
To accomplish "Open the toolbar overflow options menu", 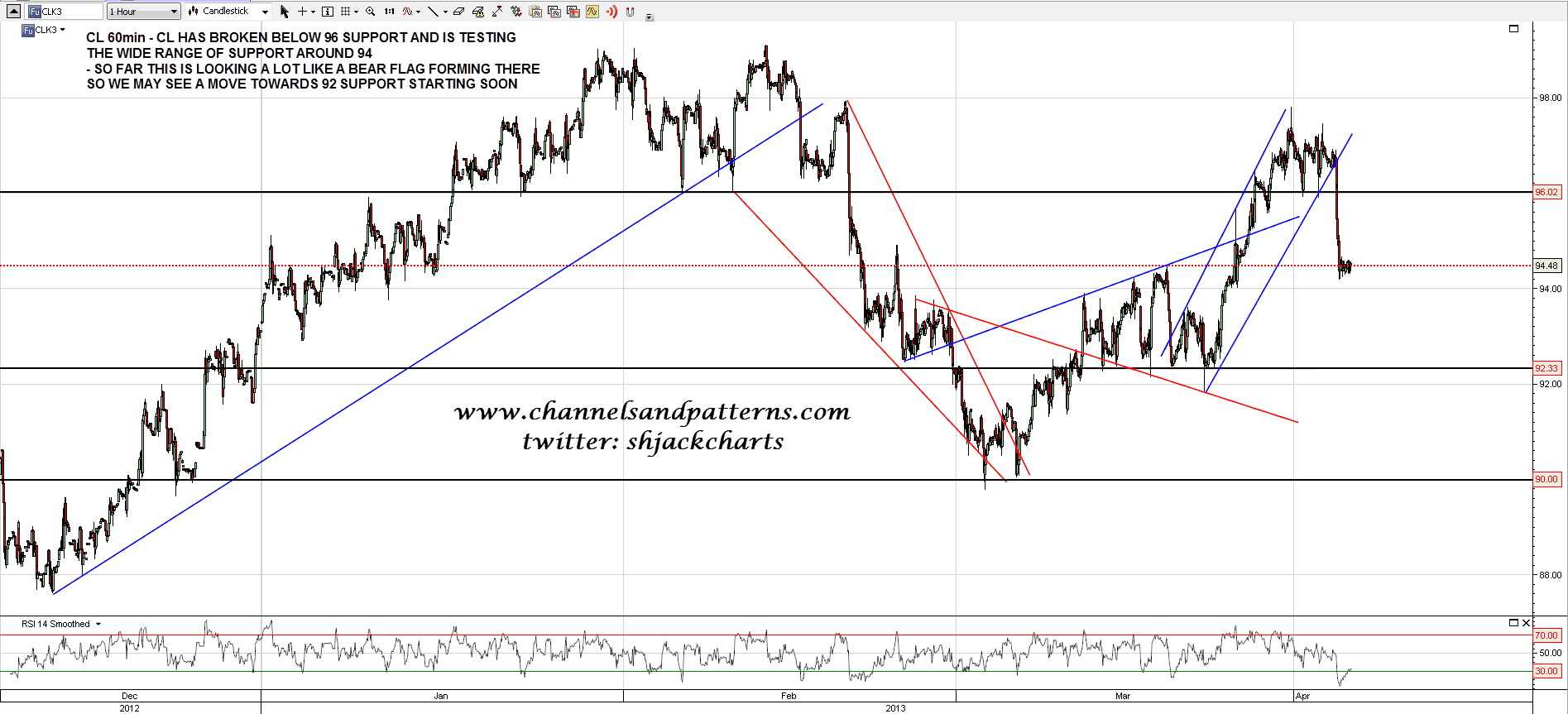I will [x=650, y=17].
